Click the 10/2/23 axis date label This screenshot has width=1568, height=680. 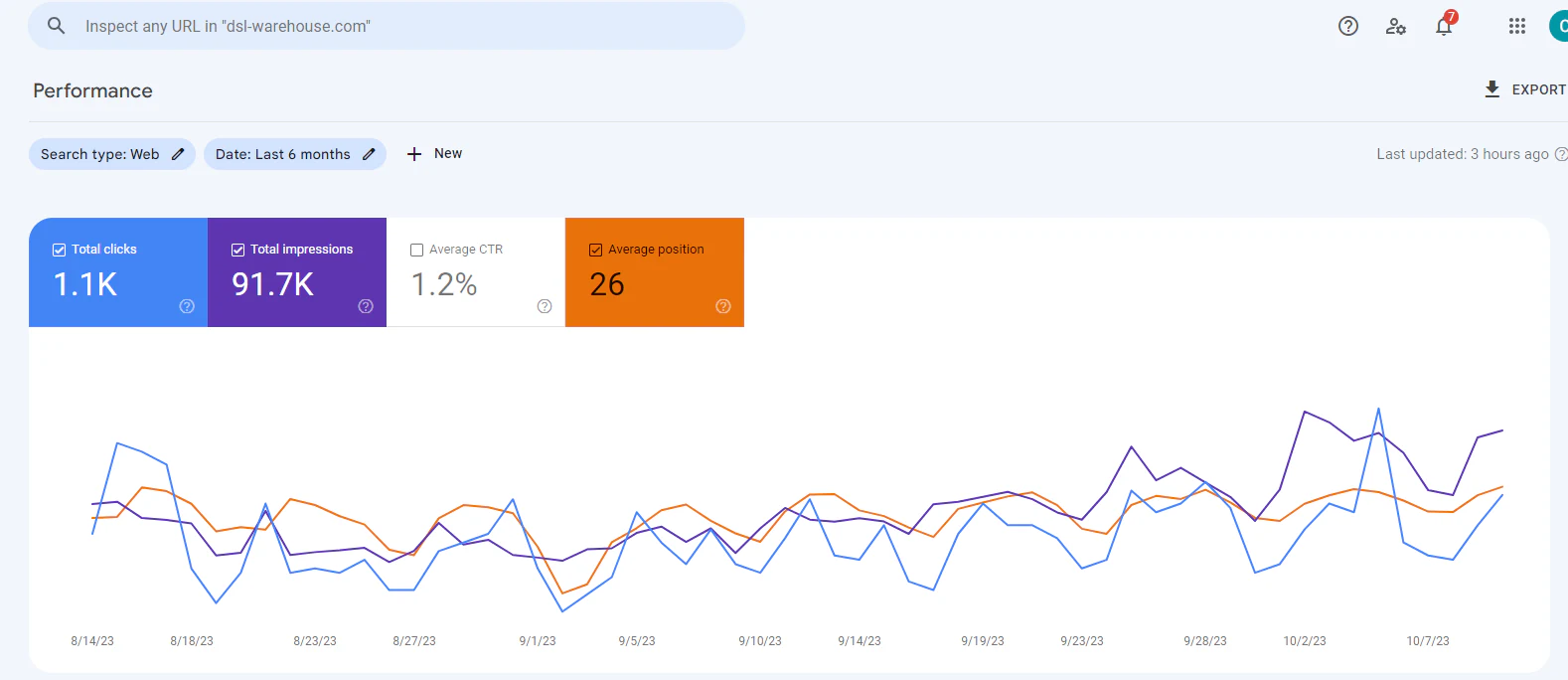pyautogui.click(x=1305, y=641)
